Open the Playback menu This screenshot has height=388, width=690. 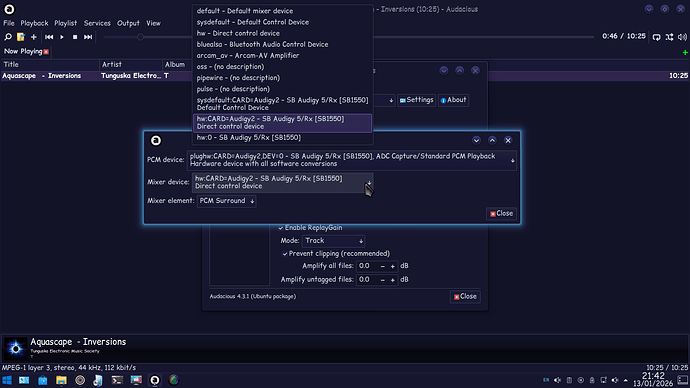34,23
